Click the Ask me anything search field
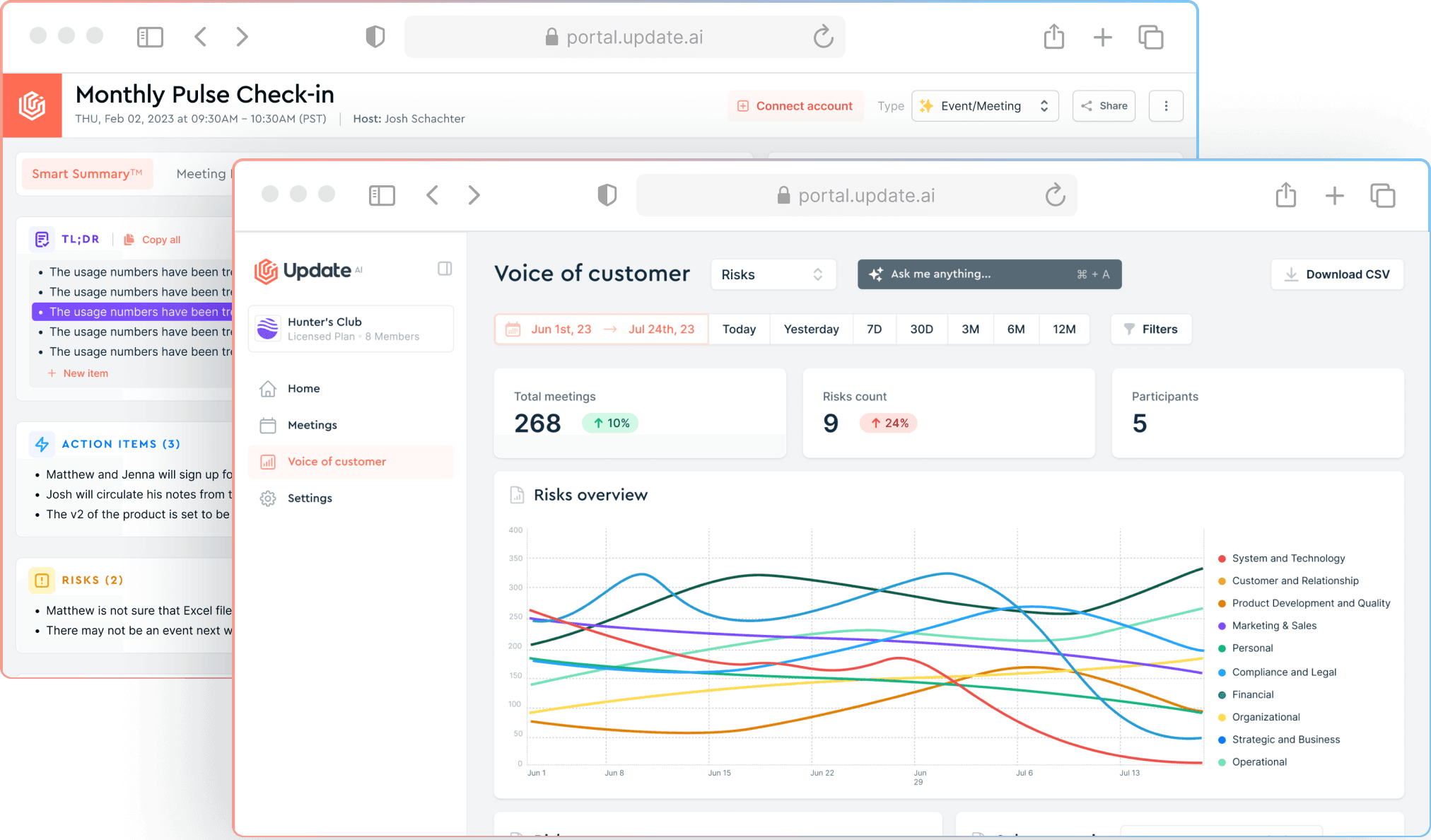 click(x=988, y=274)
